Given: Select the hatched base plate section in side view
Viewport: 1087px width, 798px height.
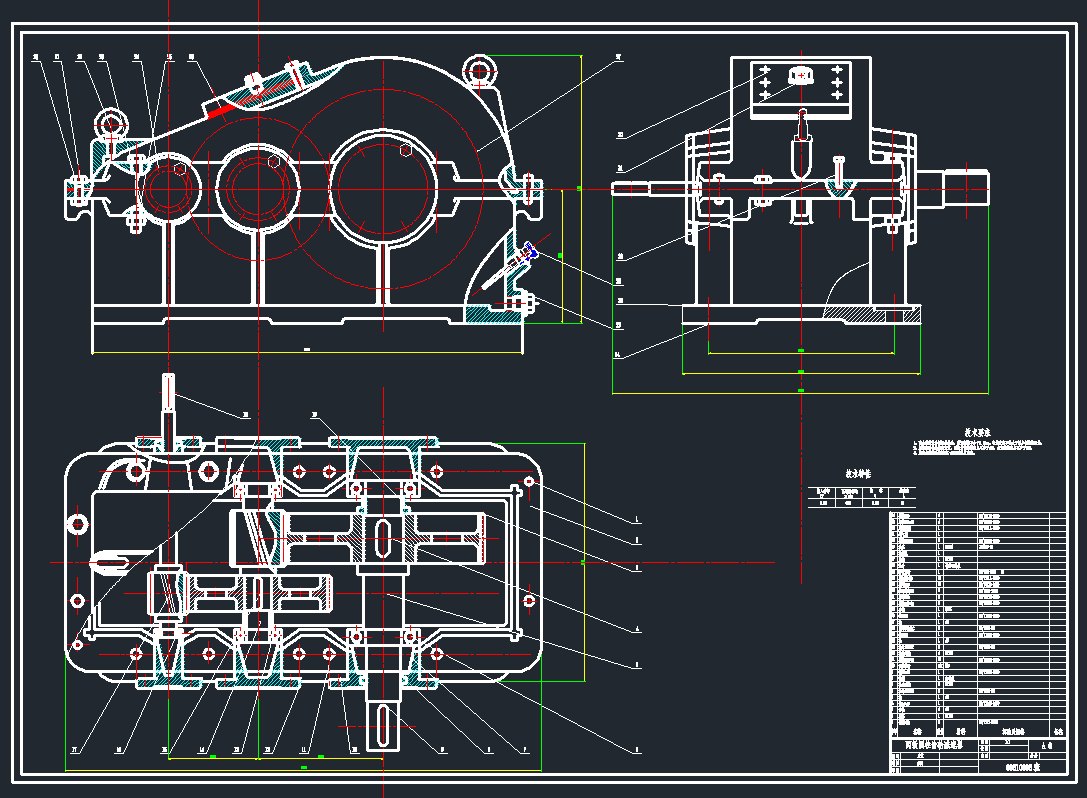Looking at the screenshot, I should pos(871,314).
